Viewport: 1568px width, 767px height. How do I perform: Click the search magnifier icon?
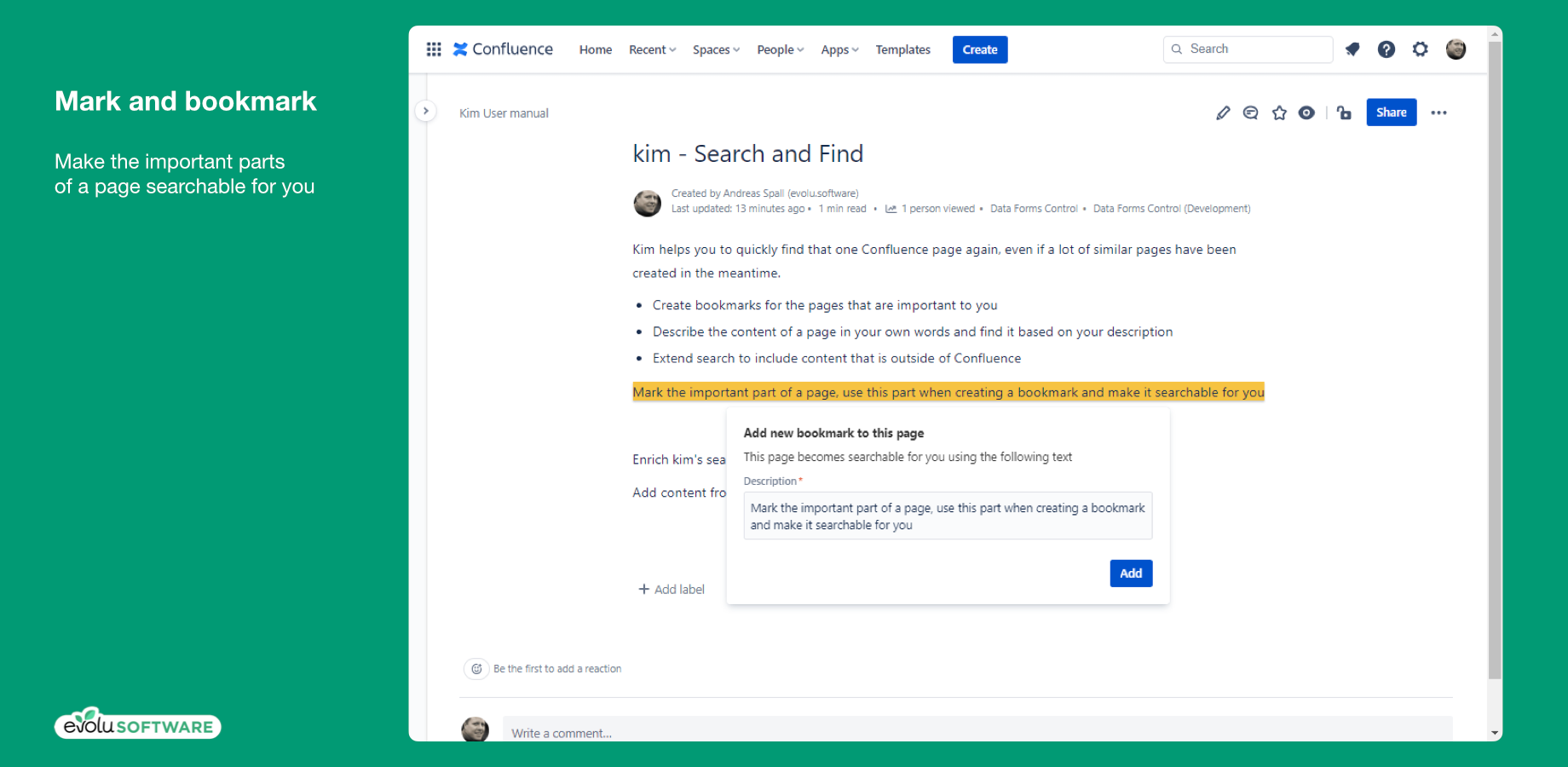point(1177,49)
